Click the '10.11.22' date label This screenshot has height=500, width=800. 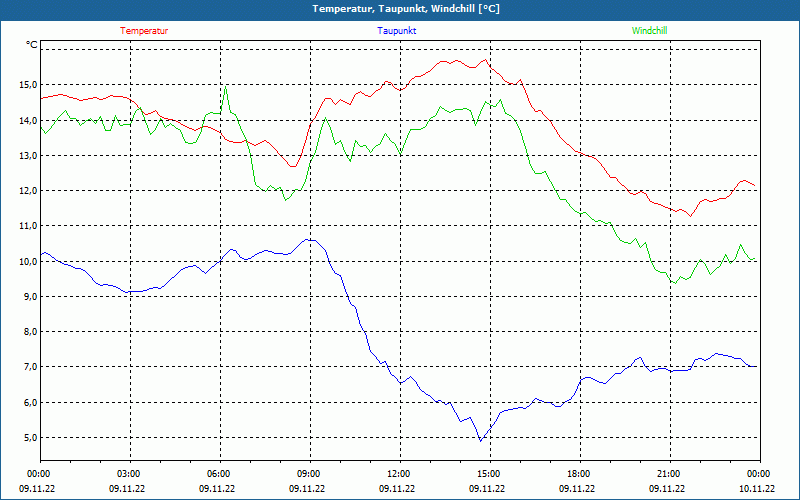point(757,488)
